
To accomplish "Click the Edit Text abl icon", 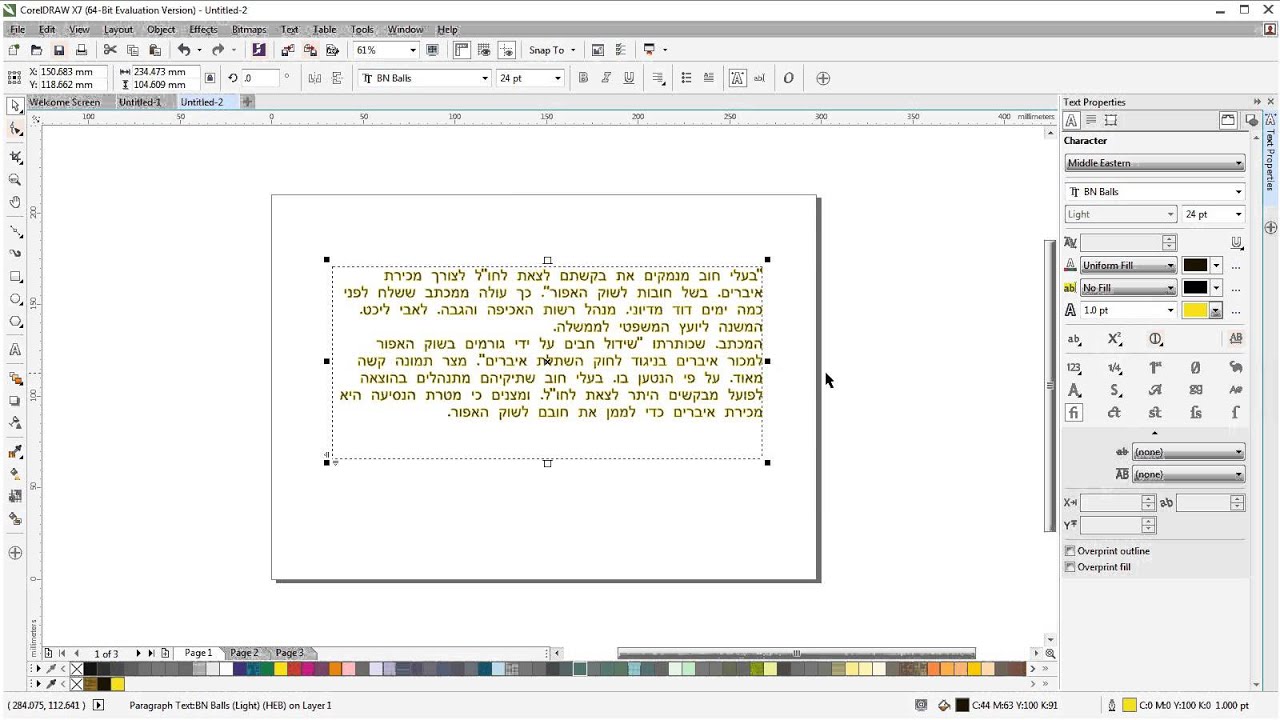I will (760, 78).
